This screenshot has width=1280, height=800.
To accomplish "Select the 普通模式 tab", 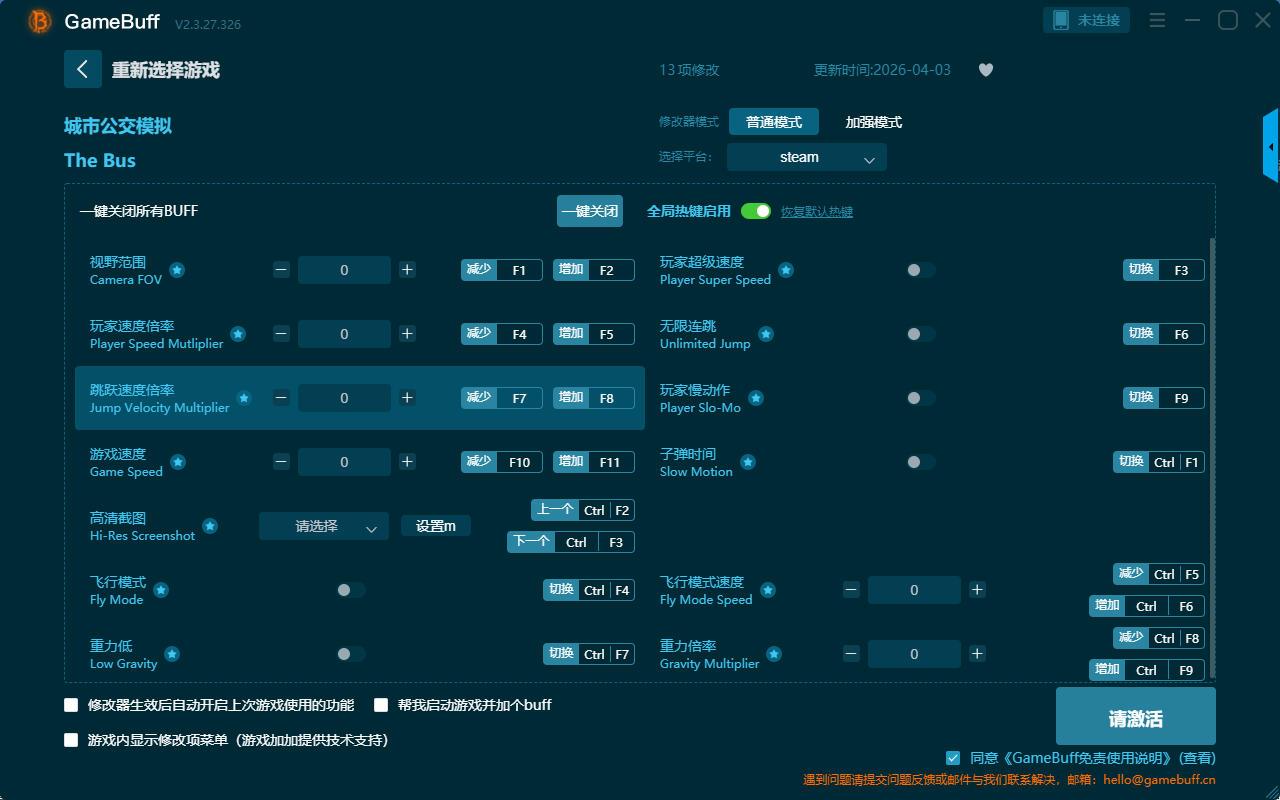I will [773, 122].
